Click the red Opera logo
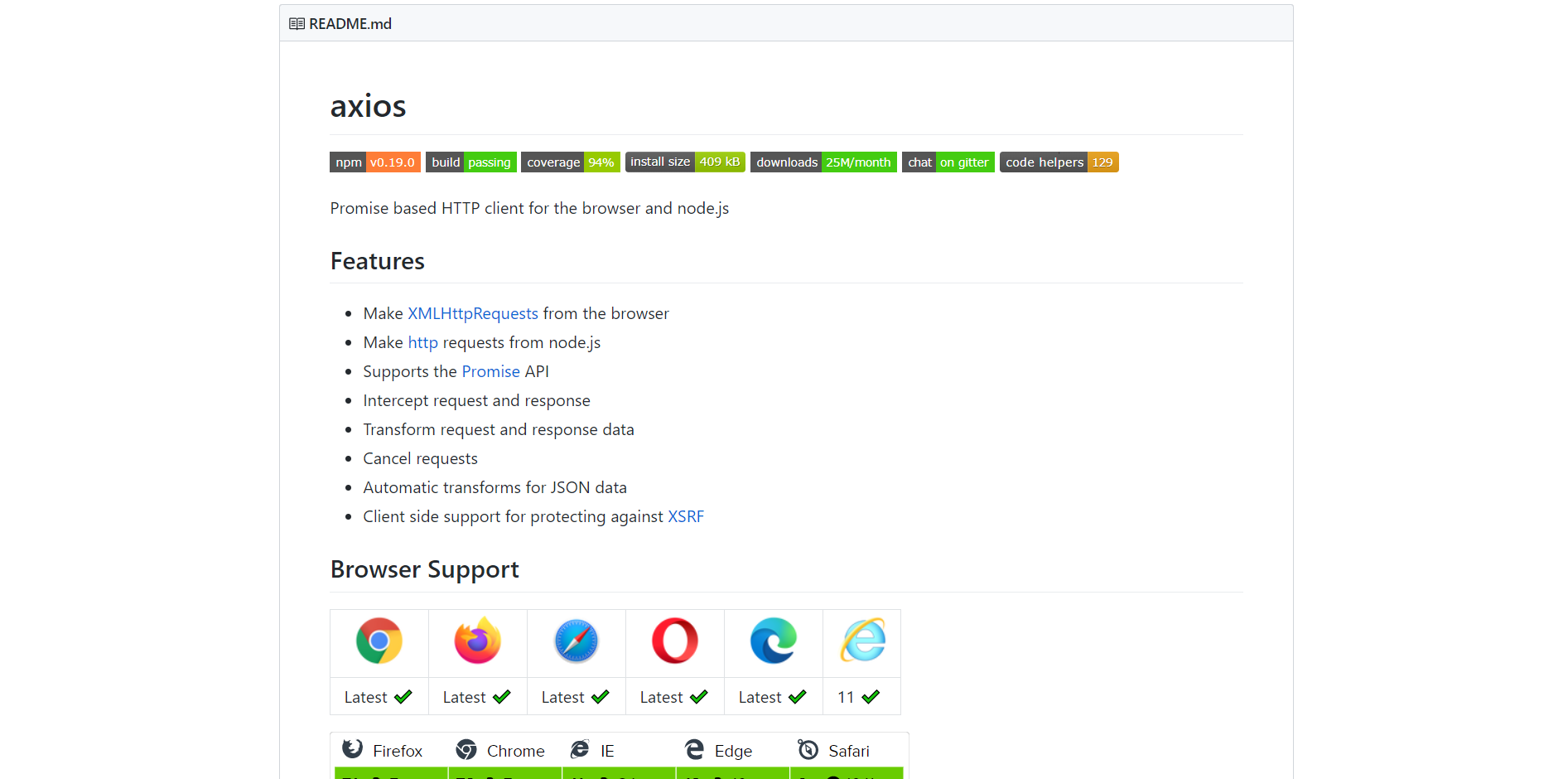Screen dimensions: 1568x779 tap(675, 641)
